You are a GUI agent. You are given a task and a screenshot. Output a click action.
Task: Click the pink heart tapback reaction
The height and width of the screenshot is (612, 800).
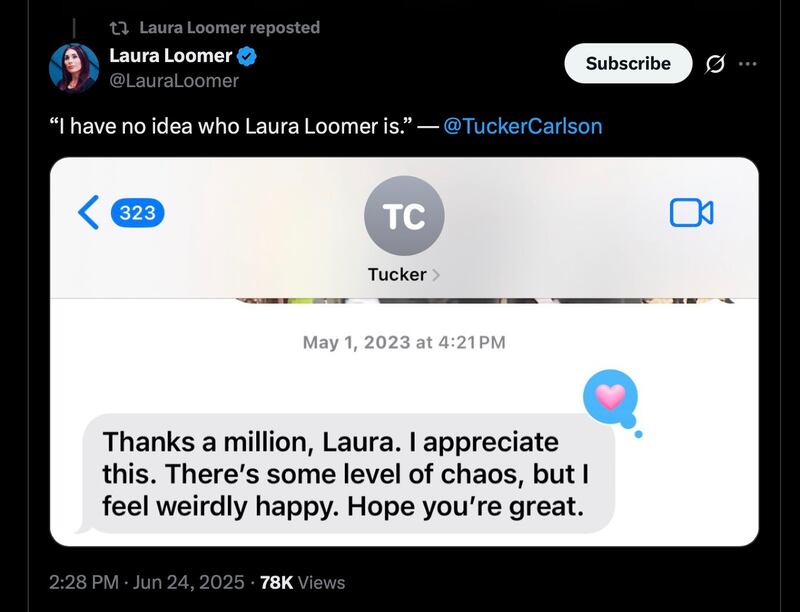[x=610, y=396]
